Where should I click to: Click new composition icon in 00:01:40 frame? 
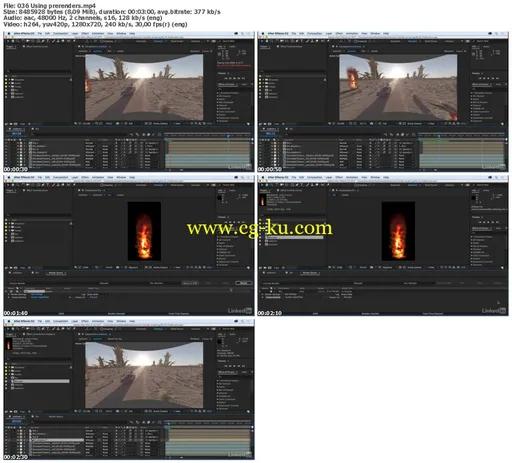point(15,267)
